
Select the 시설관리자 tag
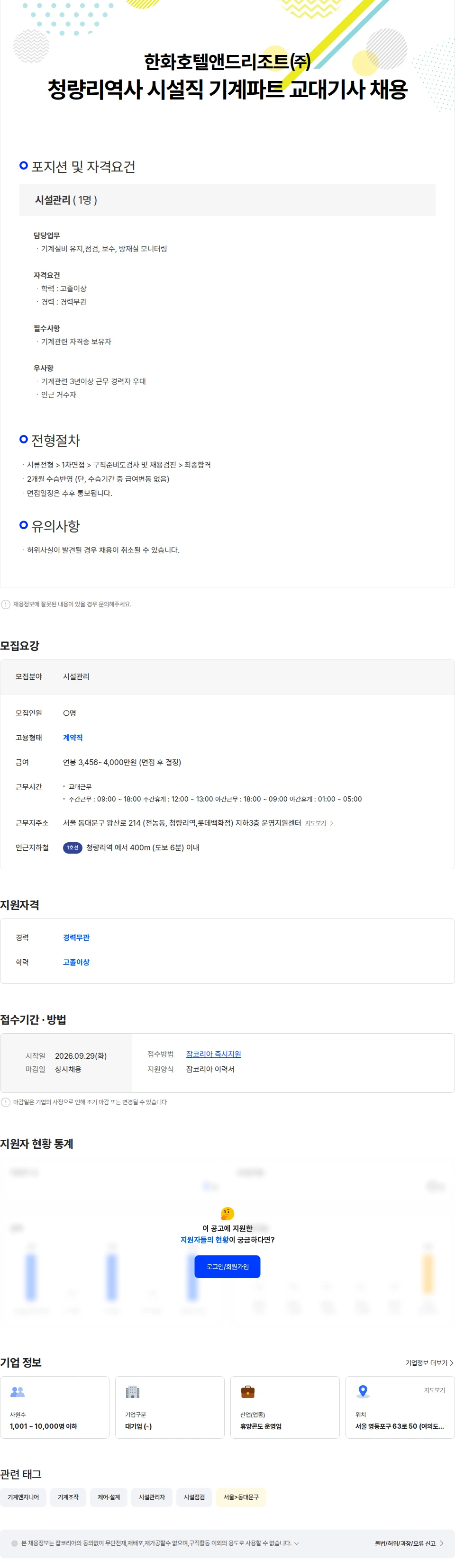pos(152,1497)
